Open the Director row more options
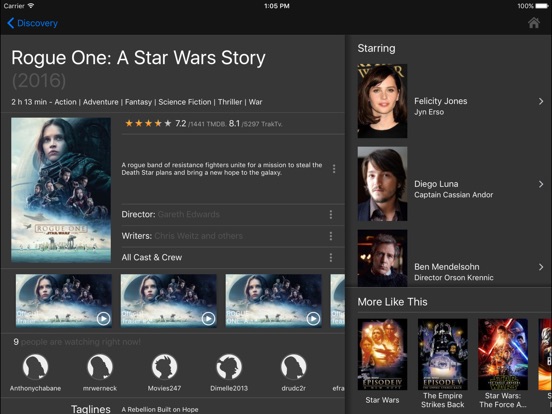The height and width of the screenshot is (414, 552). coord(331,214)
